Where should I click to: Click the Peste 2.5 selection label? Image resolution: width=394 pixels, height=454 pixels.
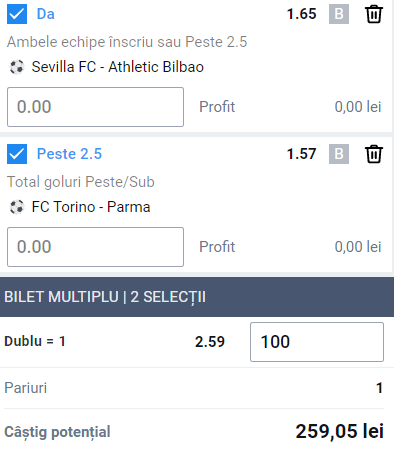[69, 154]
